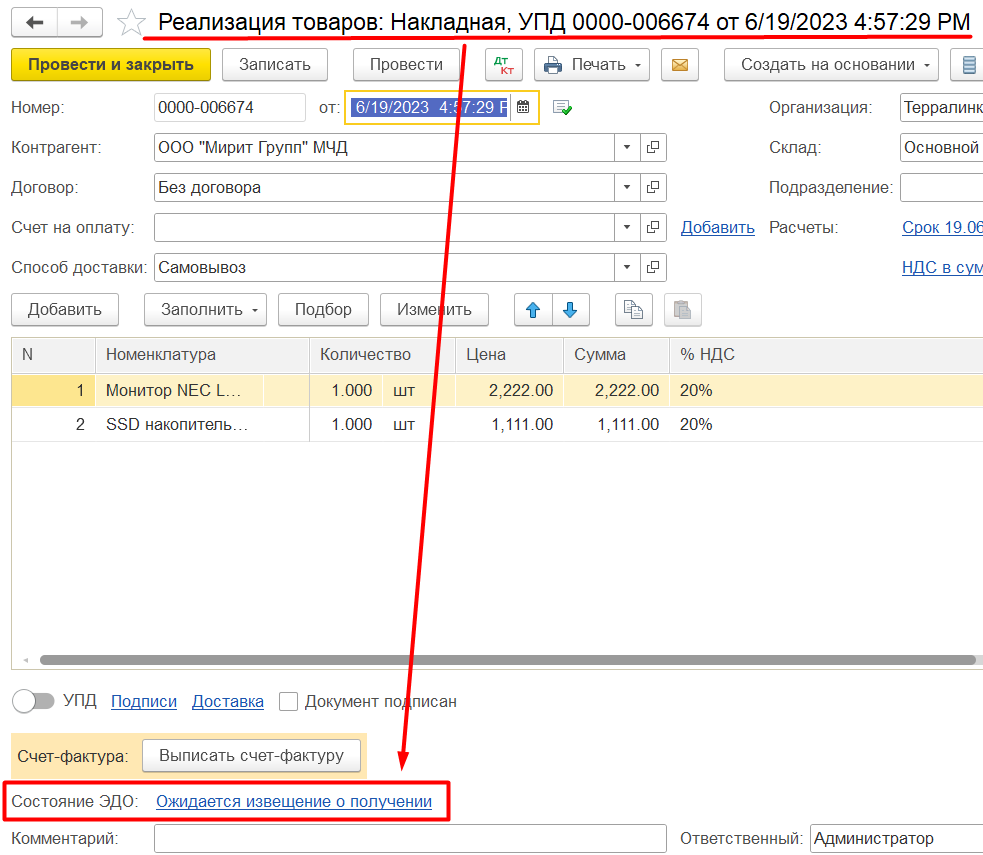Image resolution: width=983 pixels, height=855 pixels.
Task: Click the Ответственный field with Администратор
Action: [x=896, y=839]
